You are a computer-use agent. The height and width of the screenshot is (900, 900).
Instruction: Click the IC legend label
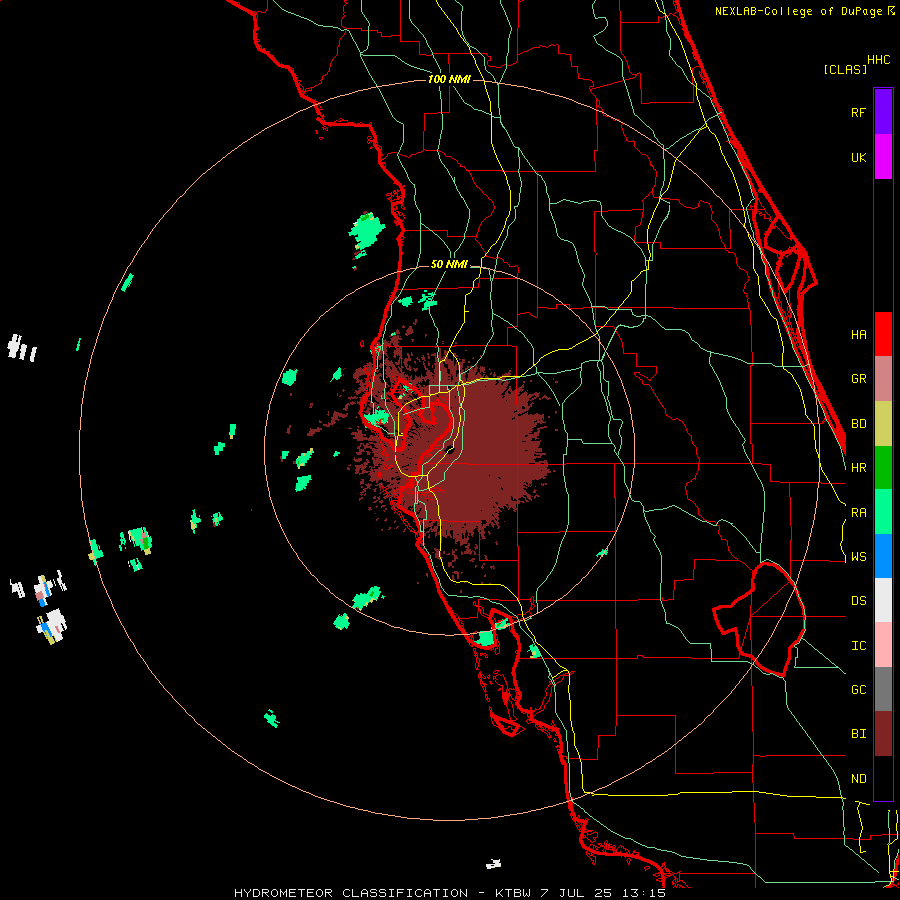click(x=858, y=646)
